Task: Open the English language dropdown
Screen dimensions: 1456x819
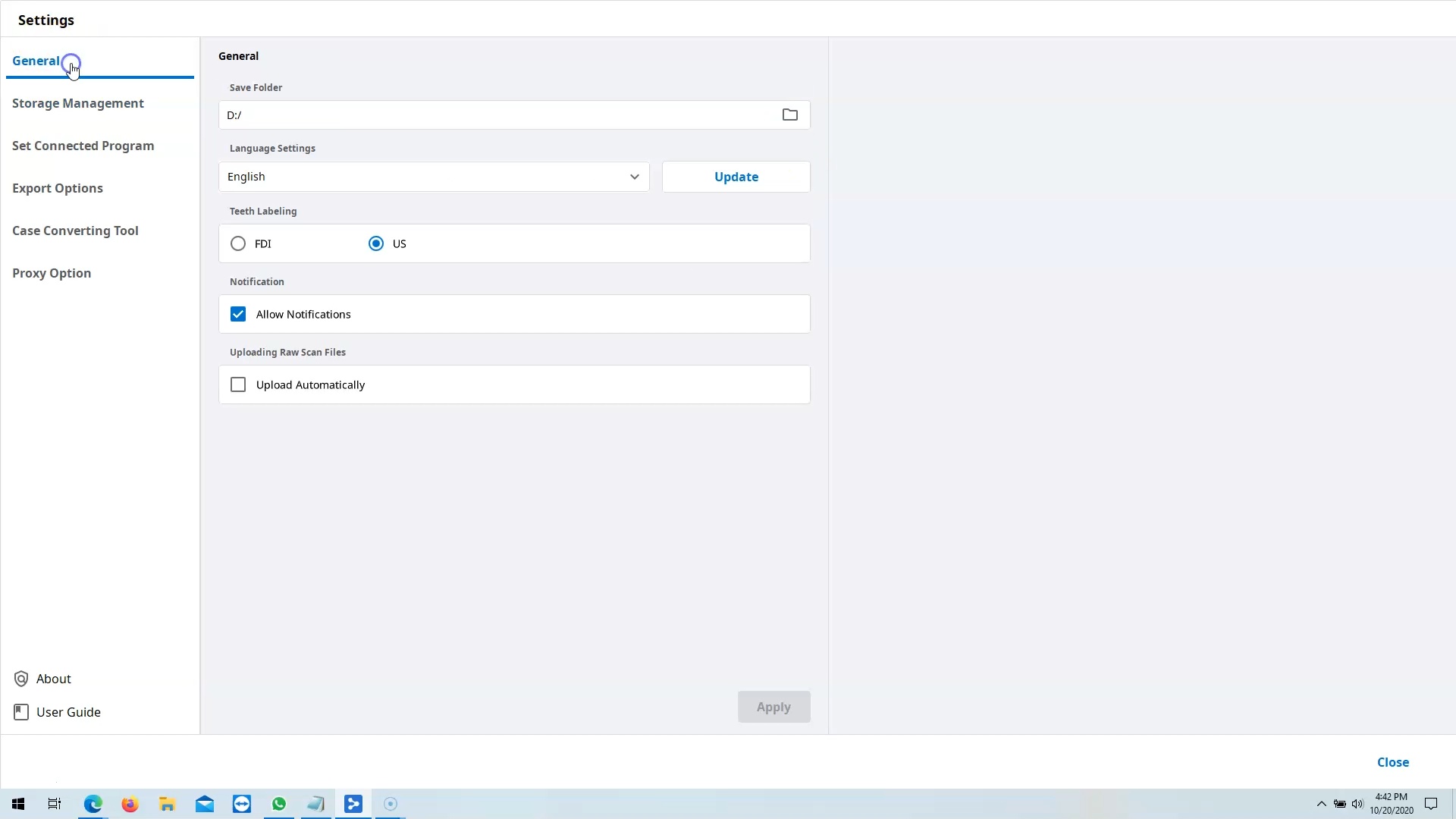Action: [x=434, y=177]
